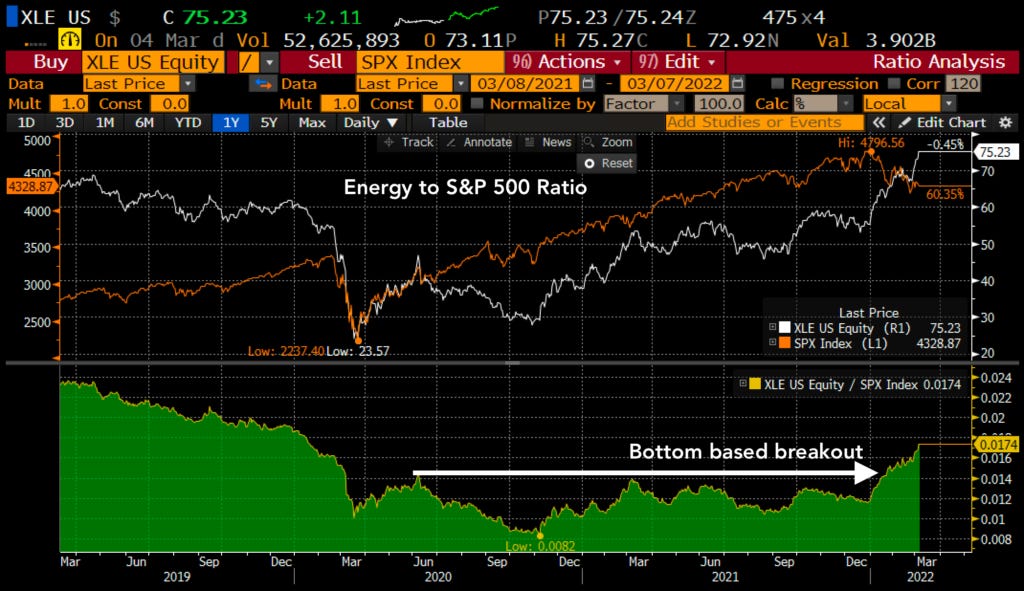Click the clock icon beside On 04 Mar
Screen dimensions: 1024x591
[x=69, y=40]
